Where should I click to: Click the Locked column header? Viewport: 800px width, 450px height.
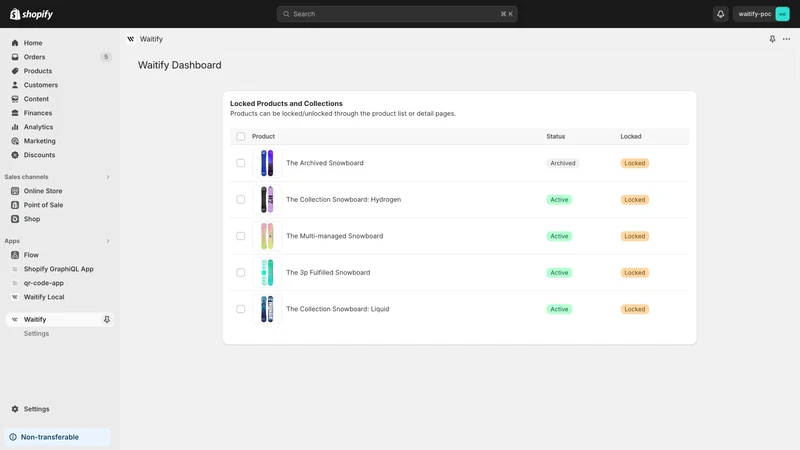coord(631,136)
